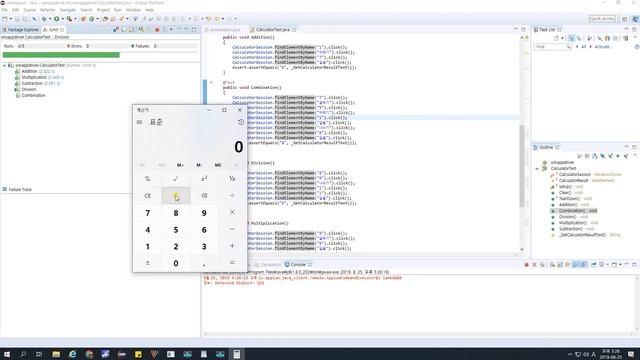The image size is (640, 360).
Task: Click the plus/minus sign key in Calculator
Action: [x=147, y=263]
